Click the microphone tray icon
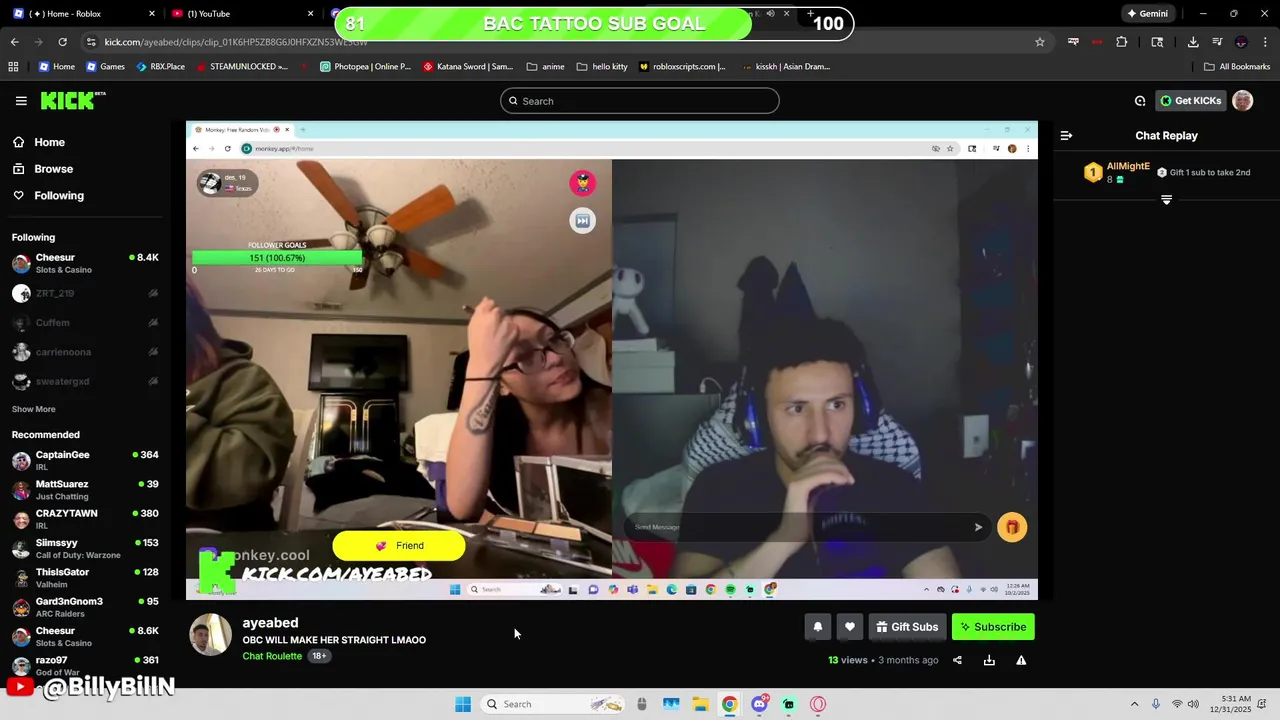 tap(1156, 704)
